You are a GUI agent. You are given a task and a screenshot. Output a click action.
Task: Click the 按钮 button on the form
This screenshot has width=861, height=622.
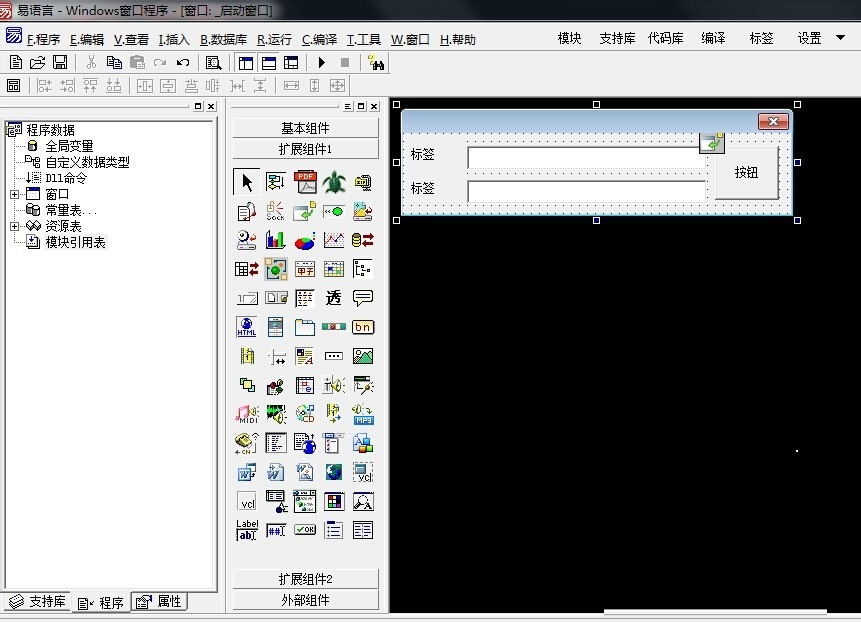[x=746, y=172]
